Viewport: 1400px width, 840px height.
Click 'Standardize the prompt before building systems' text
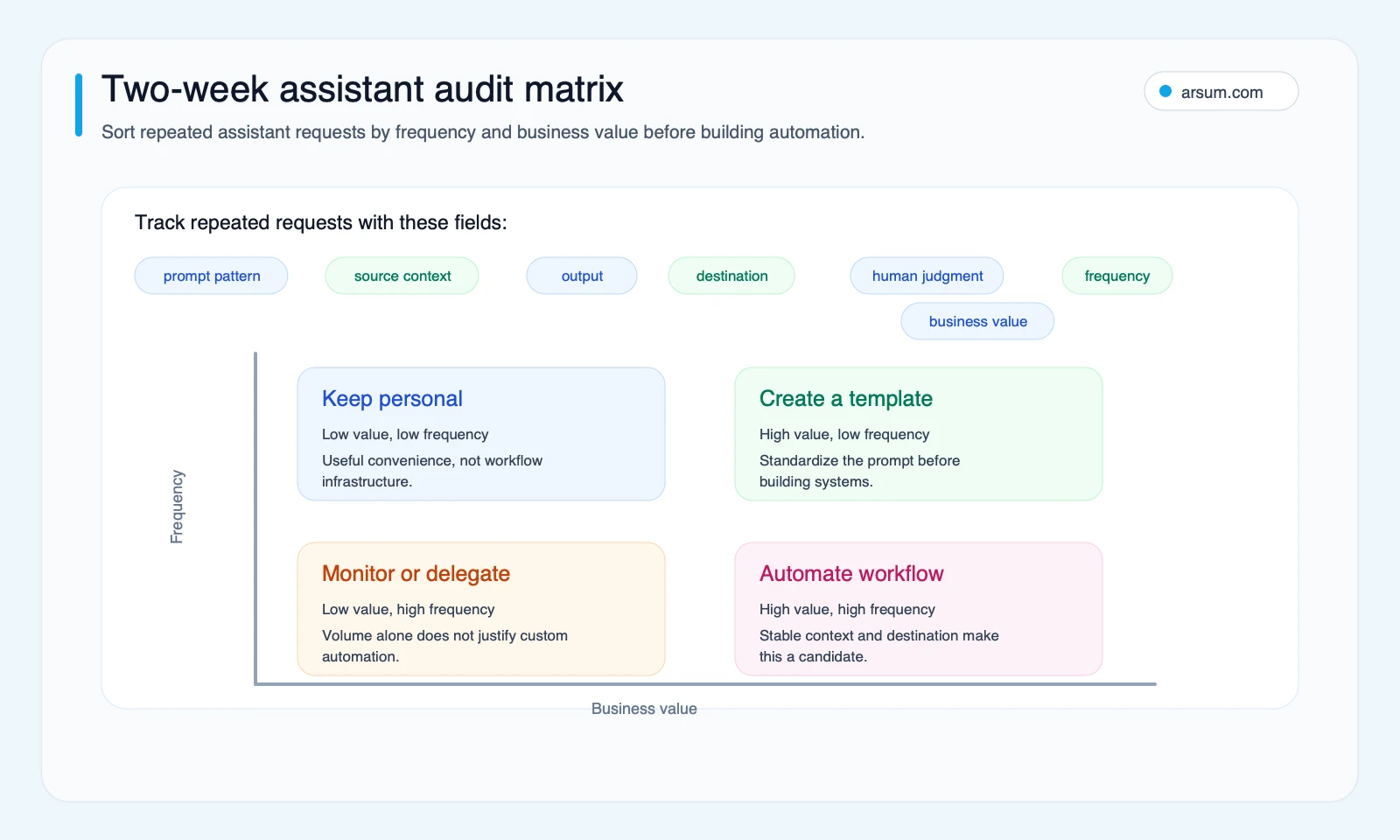pyautogui.click(x=859, y=471)
